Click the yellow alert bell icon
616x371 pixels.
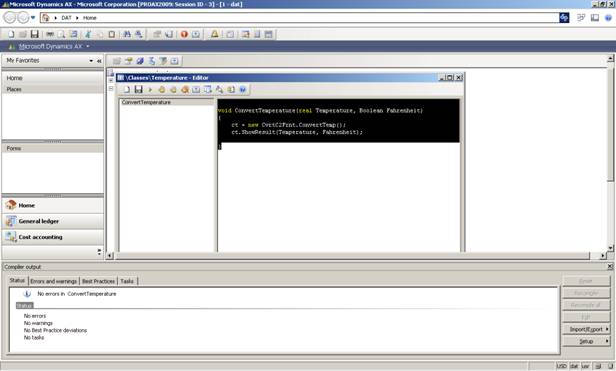(x=214, y=34)
